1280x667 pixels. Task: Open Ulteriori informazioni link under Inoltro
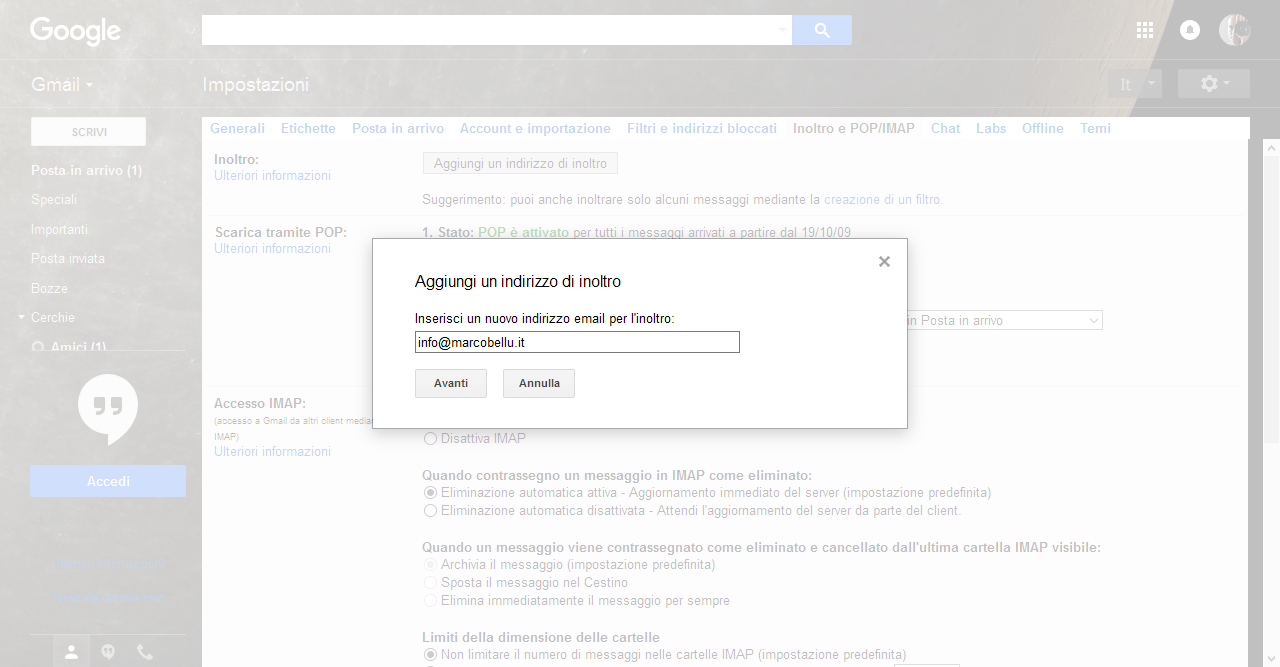(x=272, y=175)
